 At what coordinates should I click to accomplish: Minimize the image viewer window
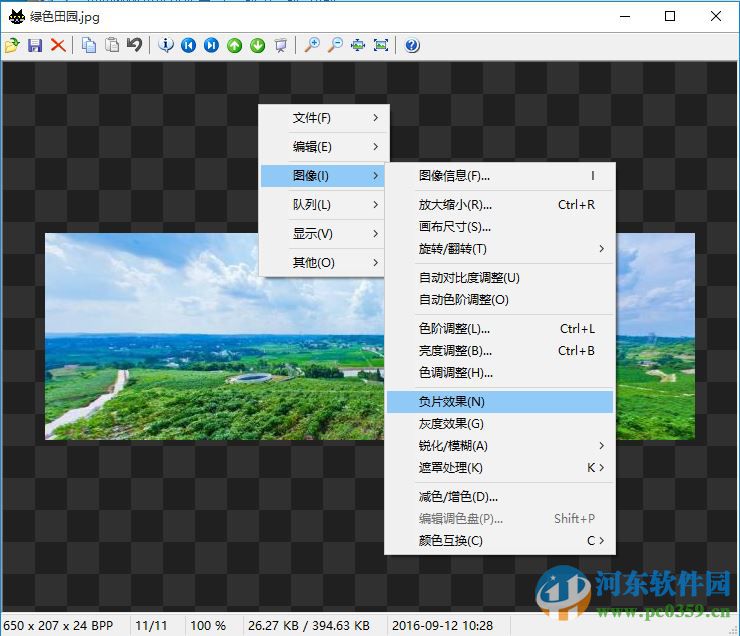[x=625, y=17]
